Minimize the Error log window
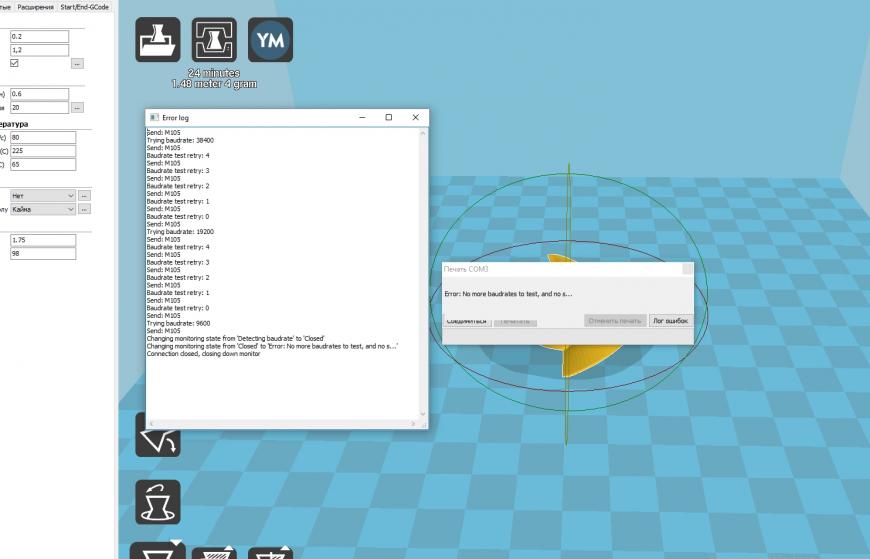The image size is (870, 559). (x=362, y=117)
